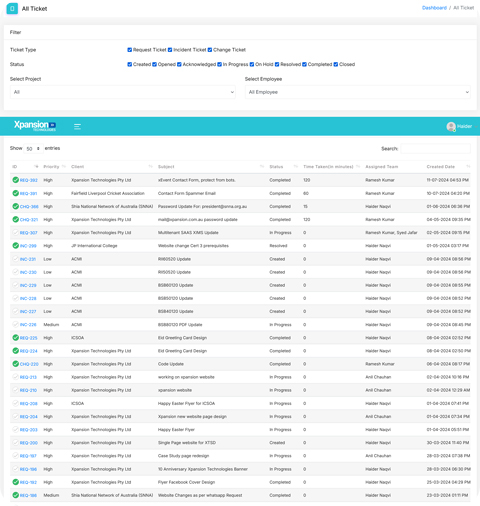Click grey check icon for REQ-213
This screenshot has width=480, height=506.
(15, 377)
